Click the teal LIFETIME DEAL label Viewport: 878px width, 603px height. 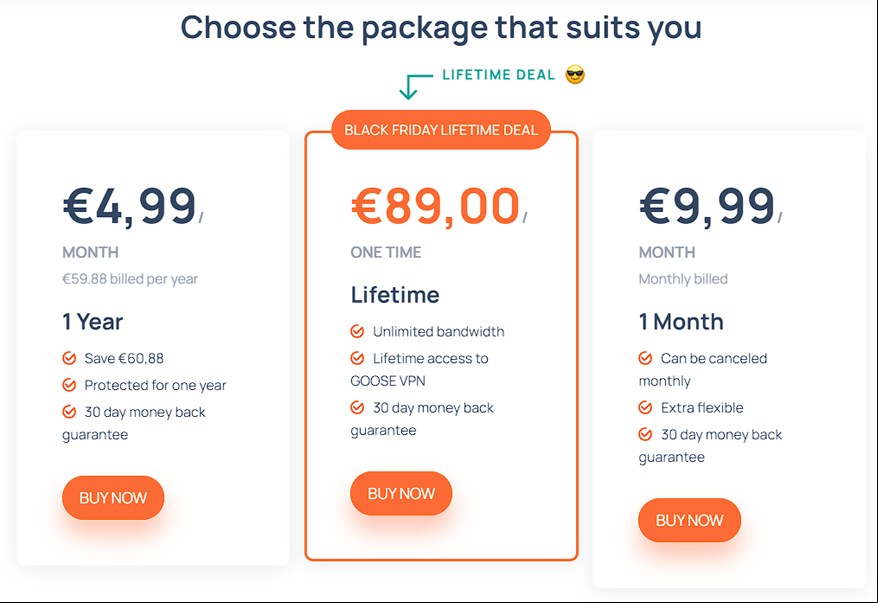(498, 74)
